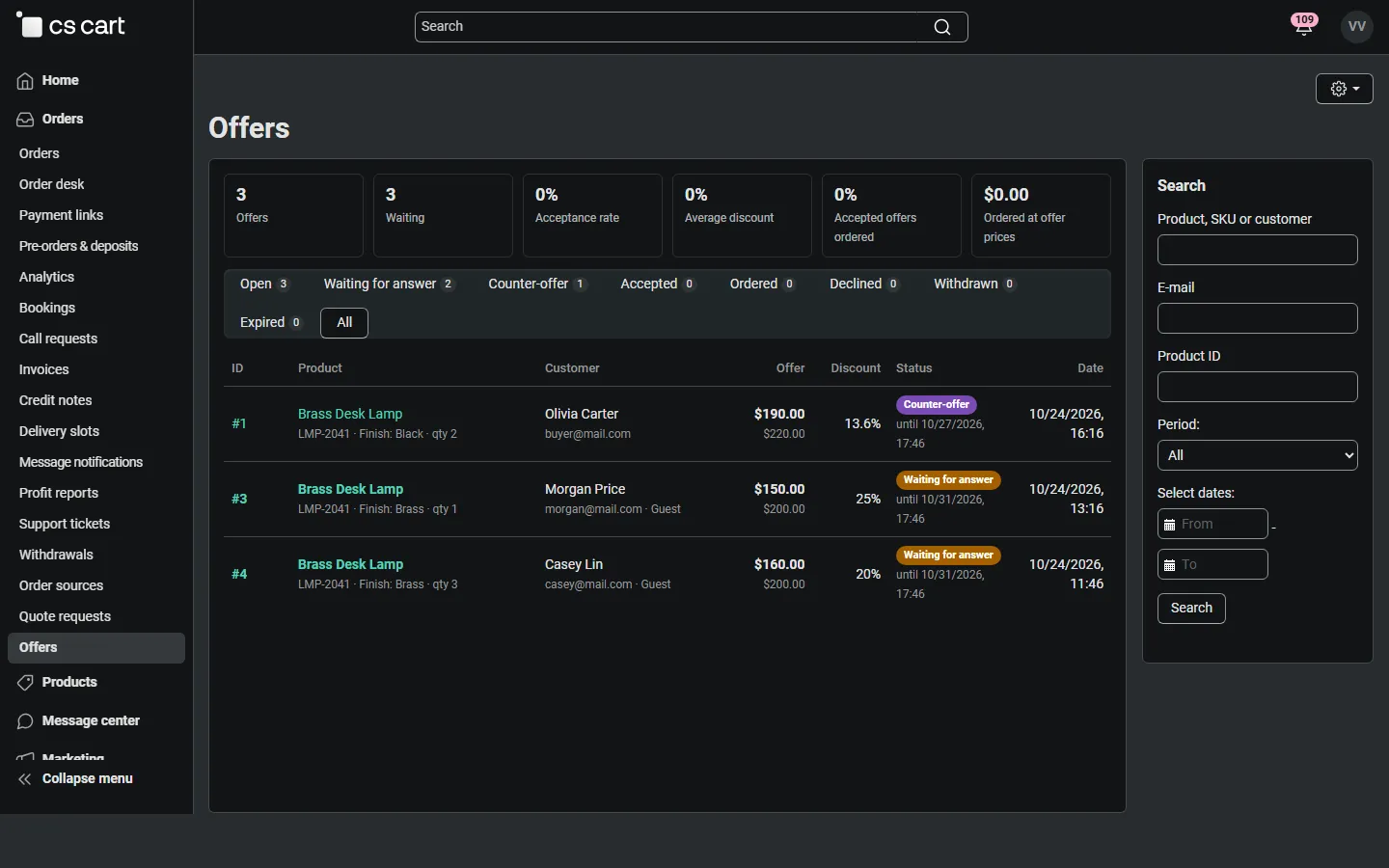Open Support tickets in the sidebar
The image size is (1389, 868).
[x=65, y=524]
